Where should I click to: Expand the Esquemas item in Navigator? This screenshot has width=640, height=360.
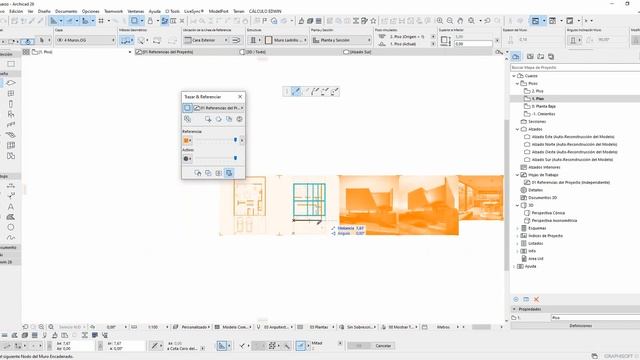(517, 228)
